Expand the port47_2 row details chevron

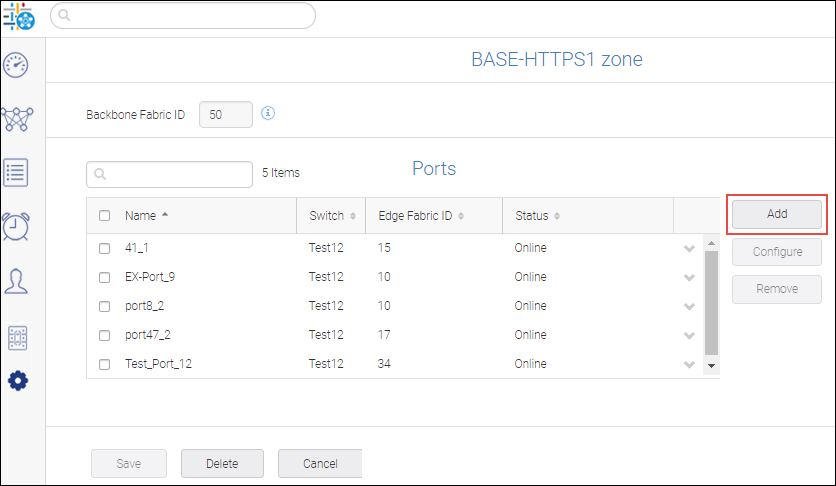tap(689, 335)
